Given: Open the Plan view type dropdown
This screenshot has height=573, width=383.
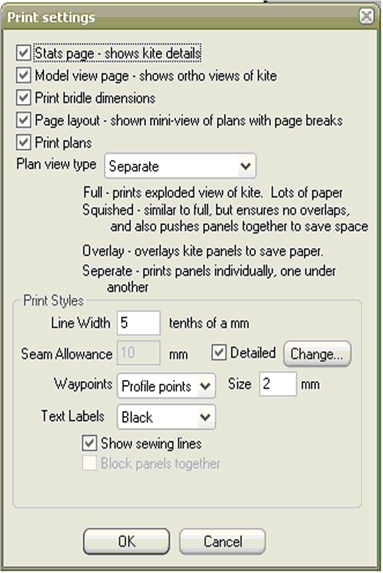Looking at the screenshot, I should pos(180,166).
